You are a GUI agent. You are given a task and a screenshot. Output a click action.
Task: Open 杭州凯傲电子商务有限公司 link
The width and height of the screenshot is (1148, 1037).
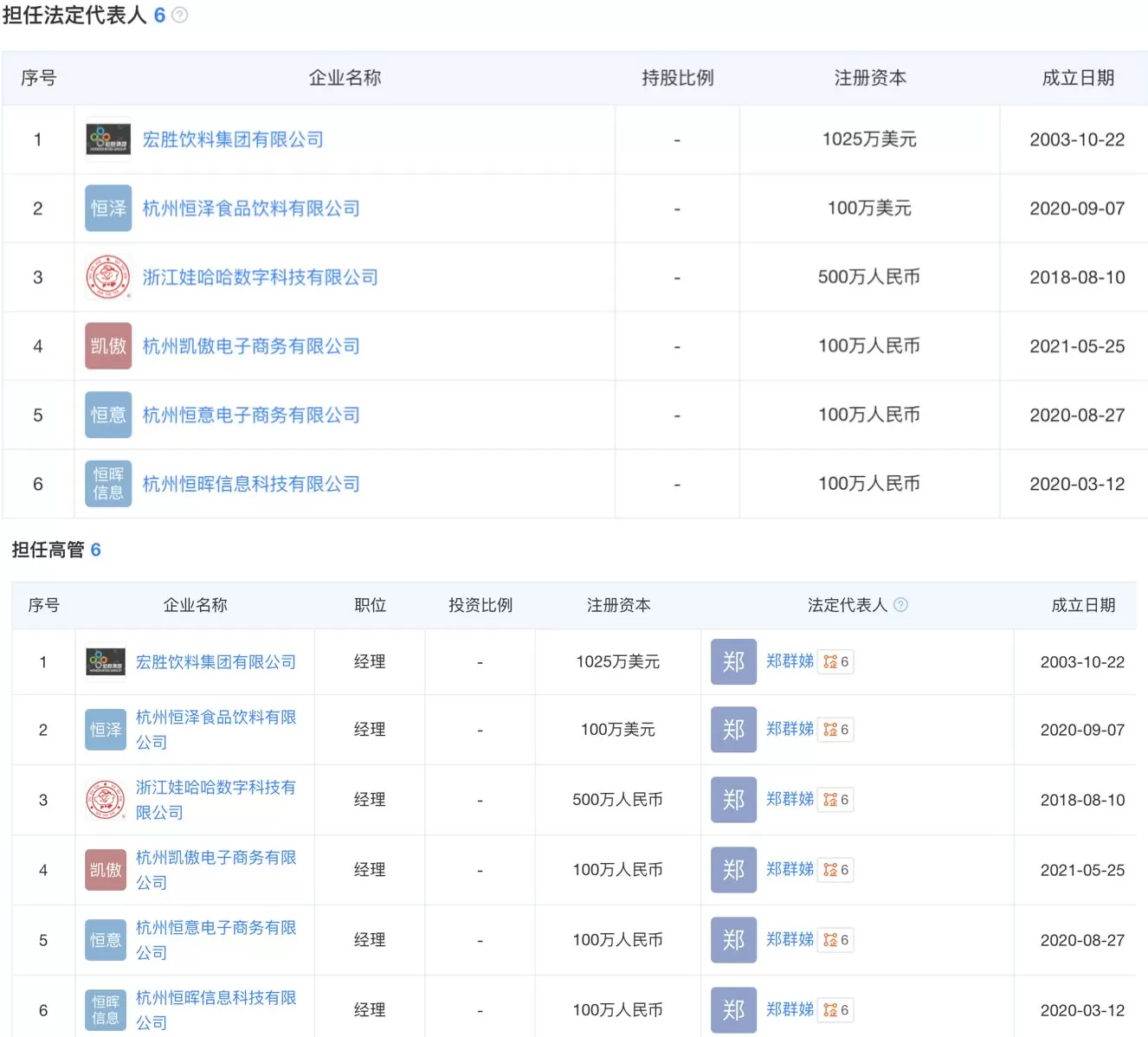pyautogui.click(x=251, y=345)
